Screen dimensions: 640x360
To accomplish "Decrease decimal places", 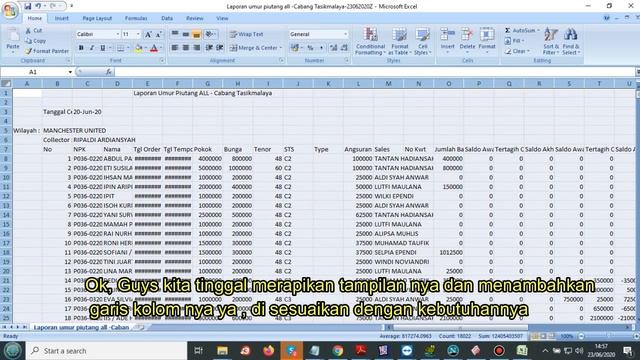I will point(344,48).
